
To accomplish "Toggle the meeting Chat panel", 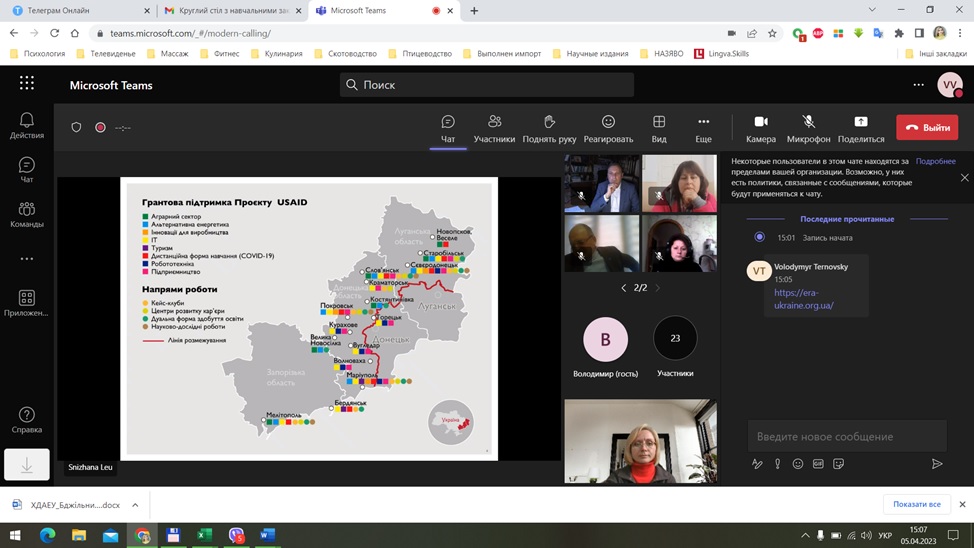I will coord(448,129).
